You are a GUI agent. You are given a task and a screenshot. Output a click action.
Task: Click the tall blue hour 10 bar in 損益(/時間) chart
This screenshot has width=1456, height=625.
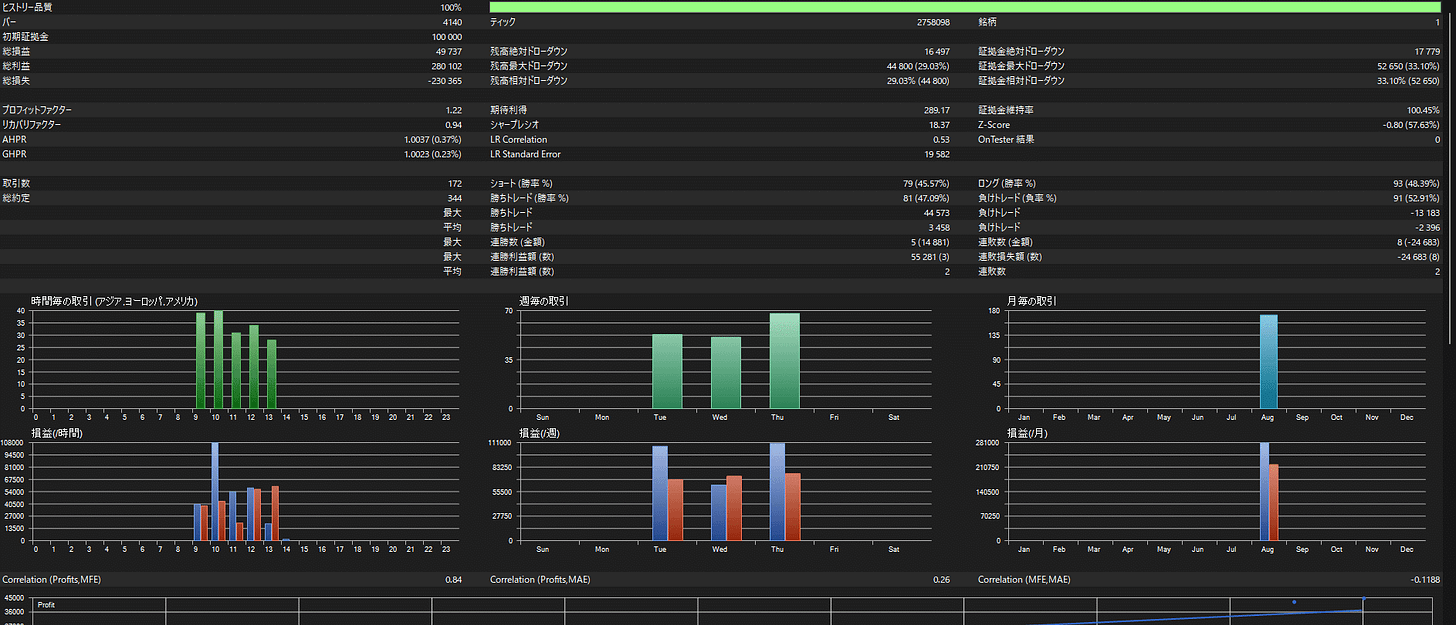click(x=215, y=492)
